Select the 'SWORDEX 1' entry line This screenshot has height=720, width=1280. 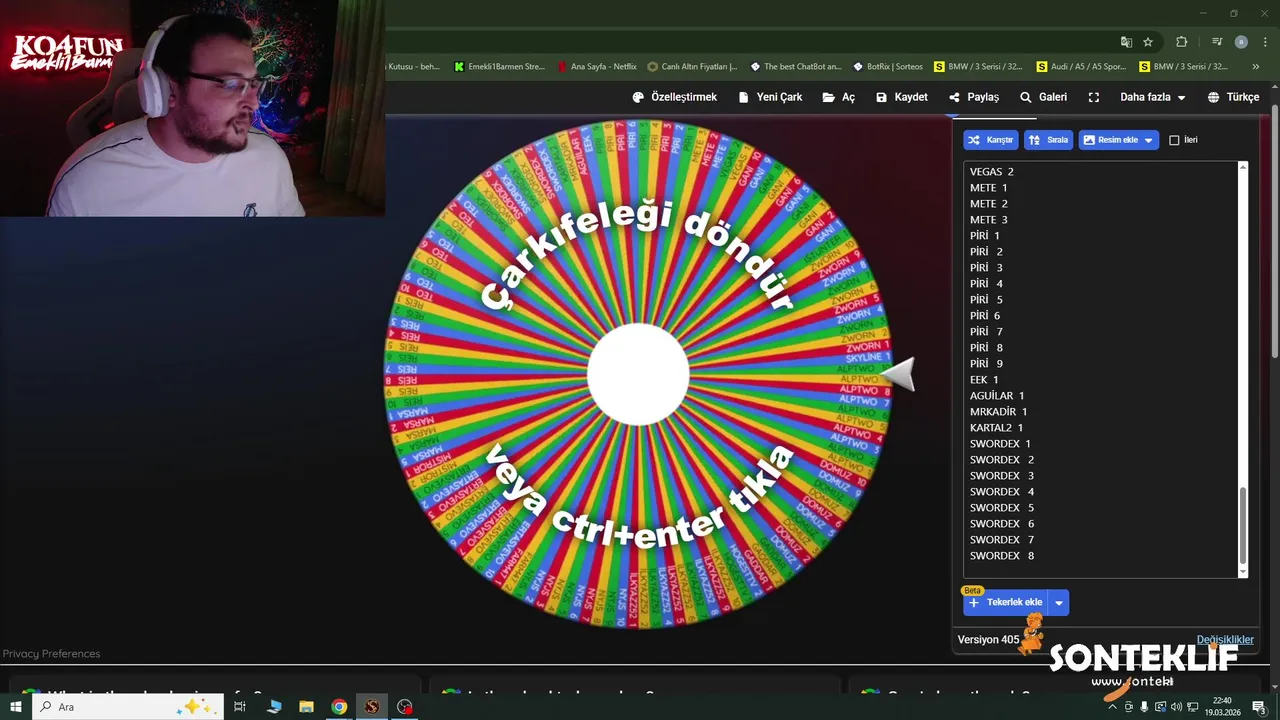pyautogui.click(x=1000, y=444)
